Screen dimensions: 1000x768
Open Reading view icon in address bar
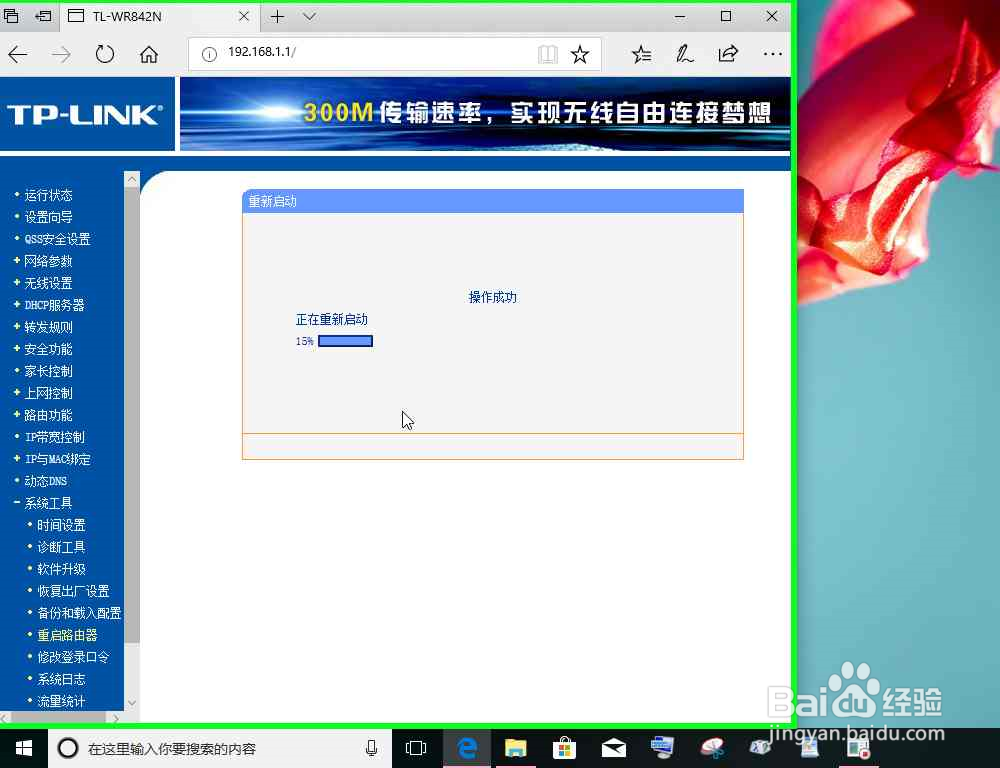(x=548, y=54)
